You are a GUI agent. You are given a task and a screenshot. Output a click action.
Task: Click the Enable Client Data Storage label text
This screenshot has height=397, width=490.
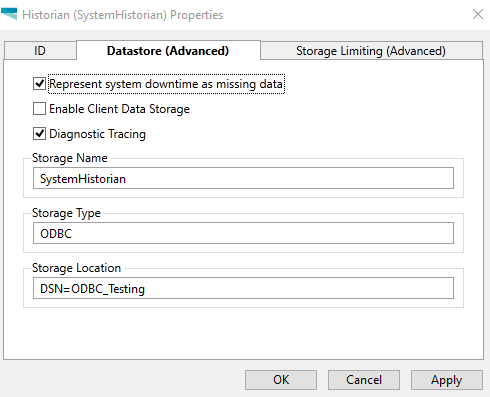(x=119, y=109)
